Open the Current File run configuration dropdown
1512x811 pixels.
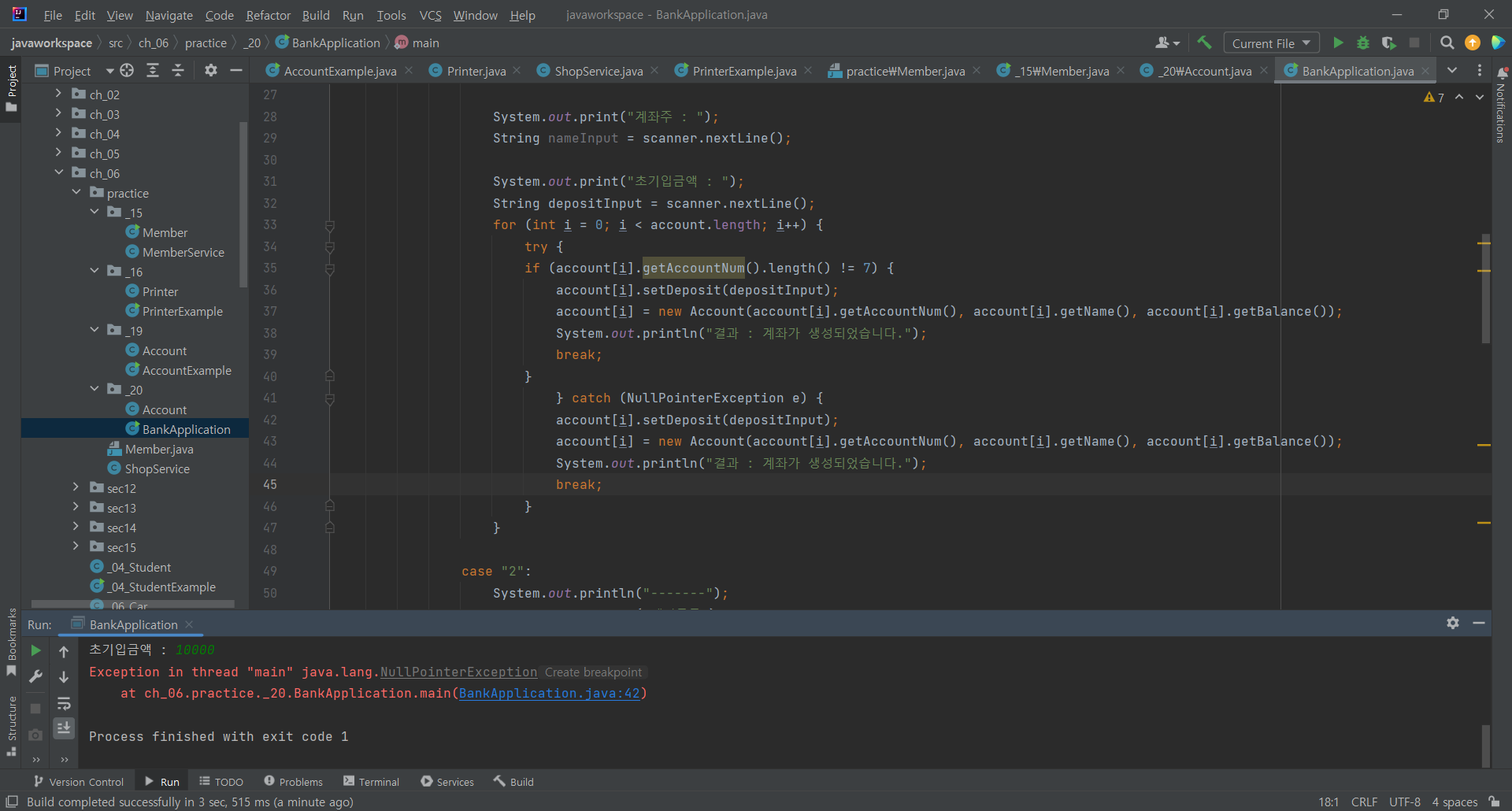tap(1271, 43)
